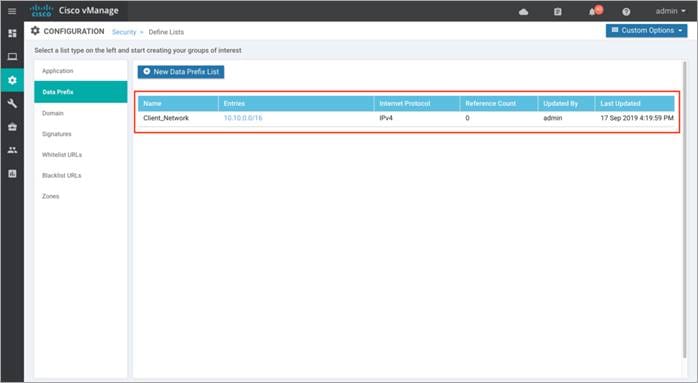Open the Administration users sidebar icon
Screen dimensions: 698x383
pyautogui.click(x=12, y=150)
